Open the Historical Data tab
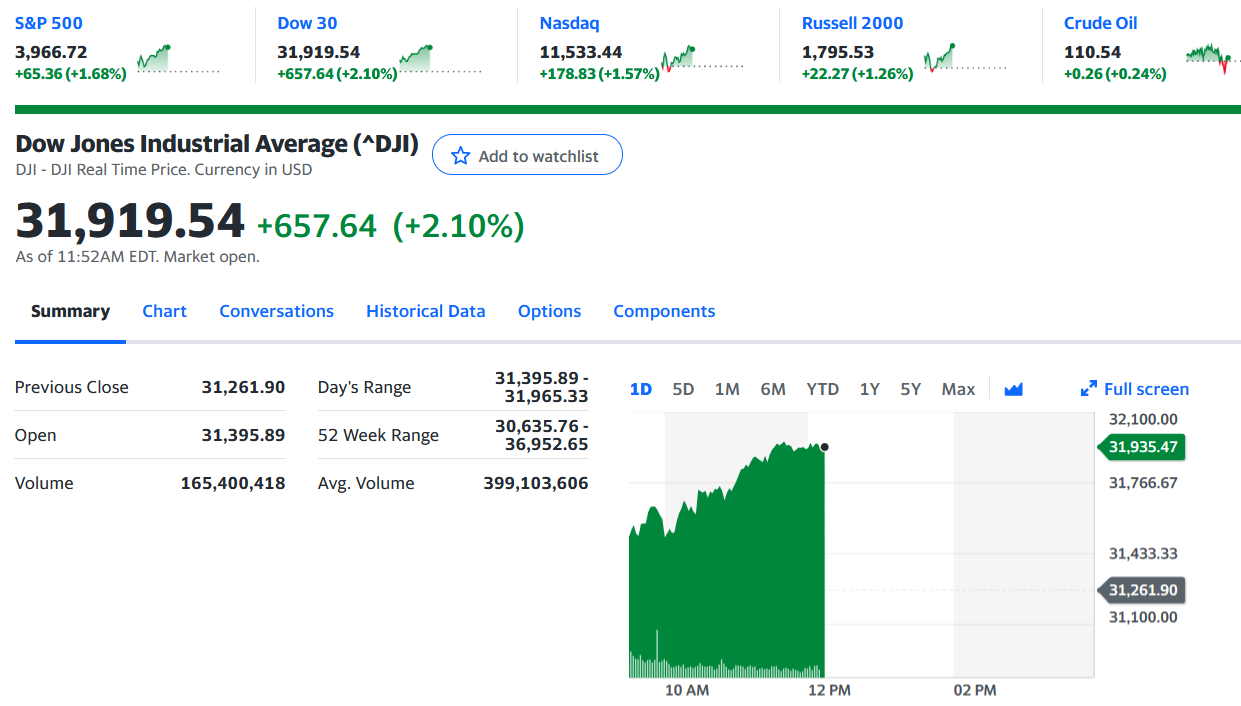This screenshot has height=706, width=1241. click(x=426, y=311)
